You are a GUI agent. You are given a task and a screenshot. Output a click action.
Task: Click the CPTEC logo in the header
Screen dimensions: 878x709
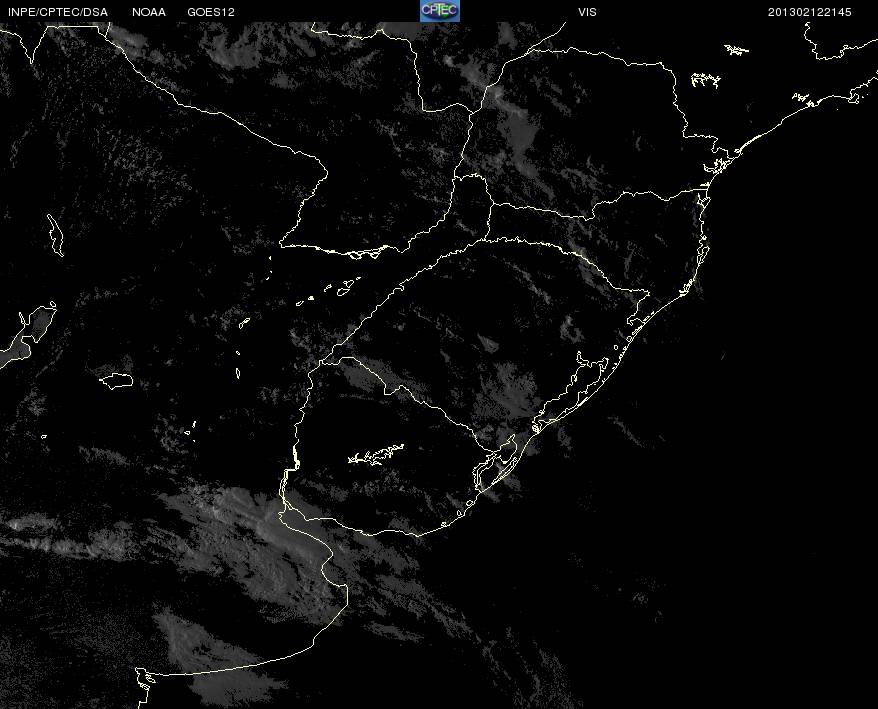pos(440,11)
